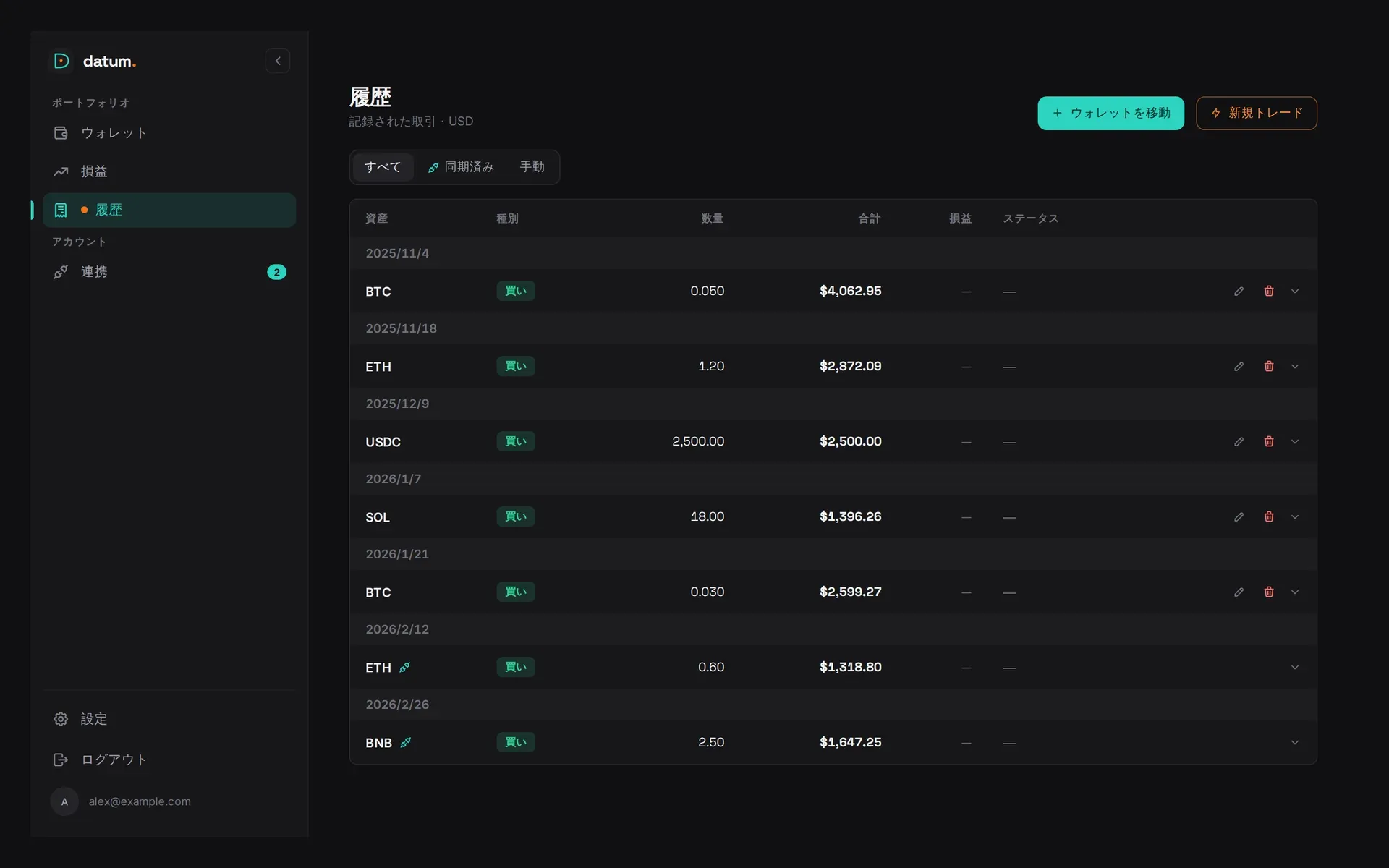Click the $1,647.25 total value

(850, 742)
